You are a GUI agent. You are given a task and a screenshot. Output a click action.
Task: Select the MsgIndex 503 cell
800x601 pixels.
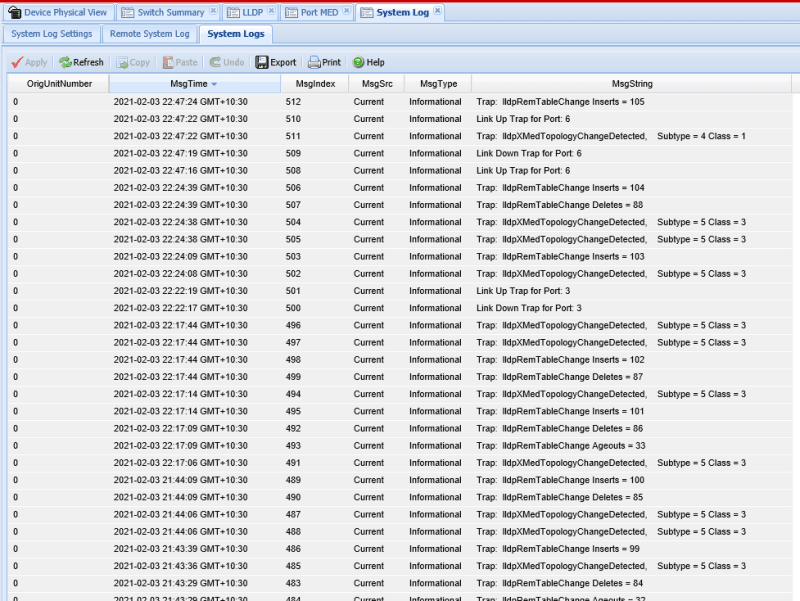[x=293, y=256]
